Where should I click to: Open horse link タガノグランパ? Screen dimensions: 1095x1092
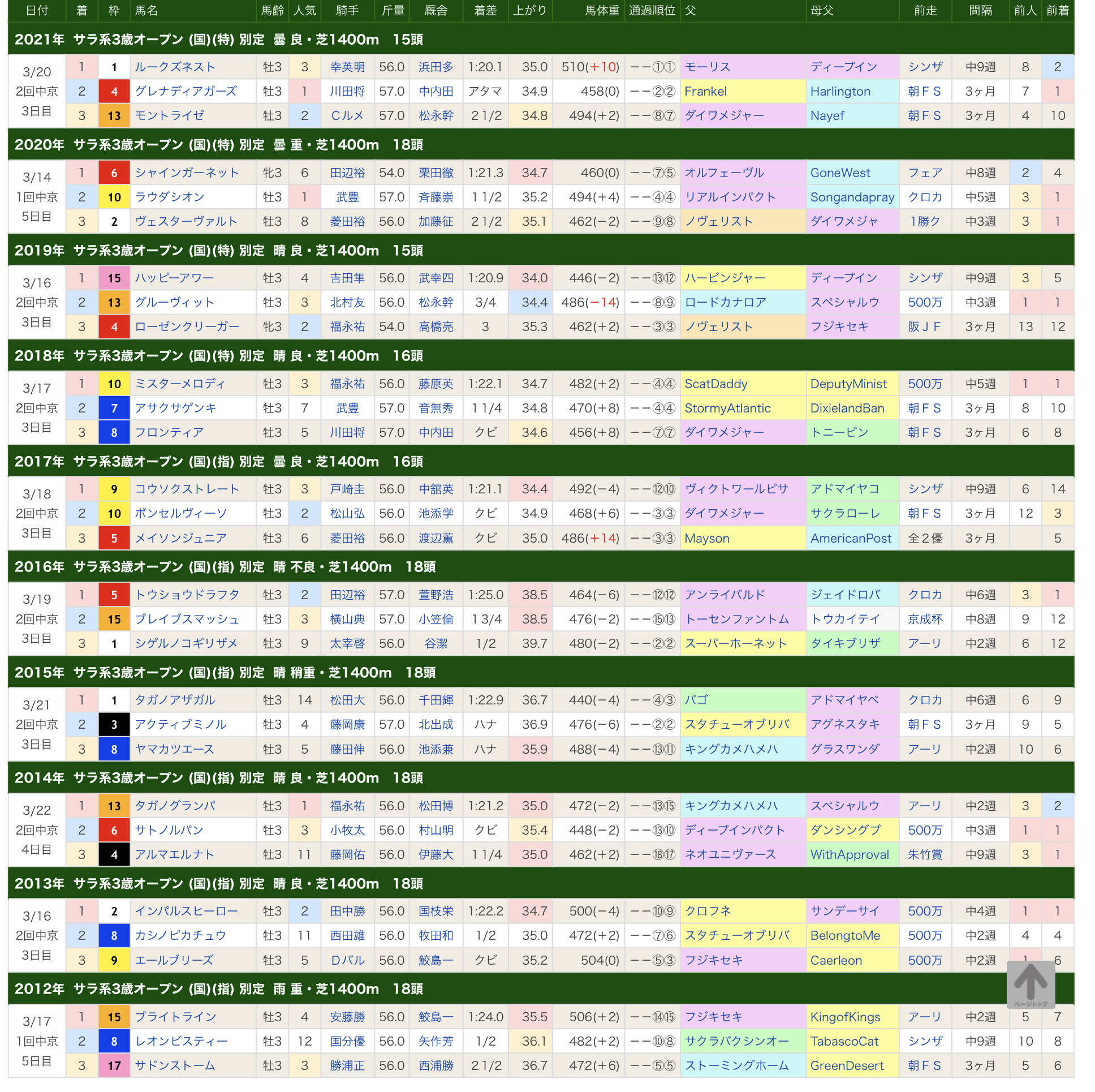point(175,806)
